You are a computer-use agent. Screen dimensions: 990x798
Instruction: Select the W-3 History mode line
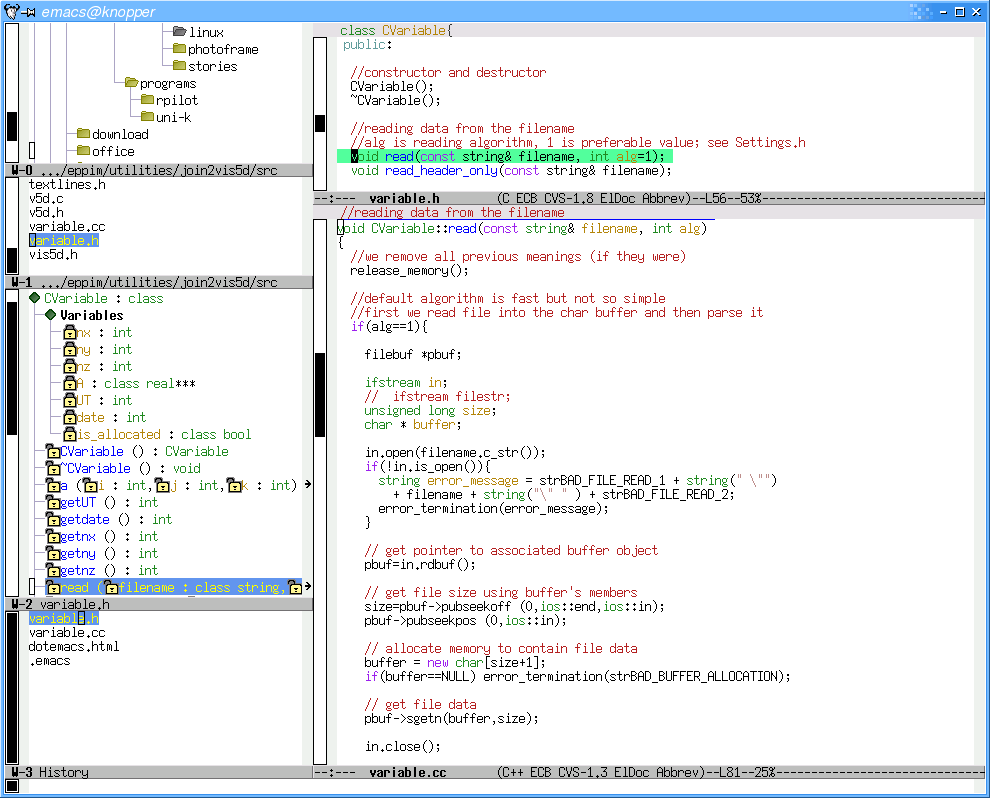50,772
